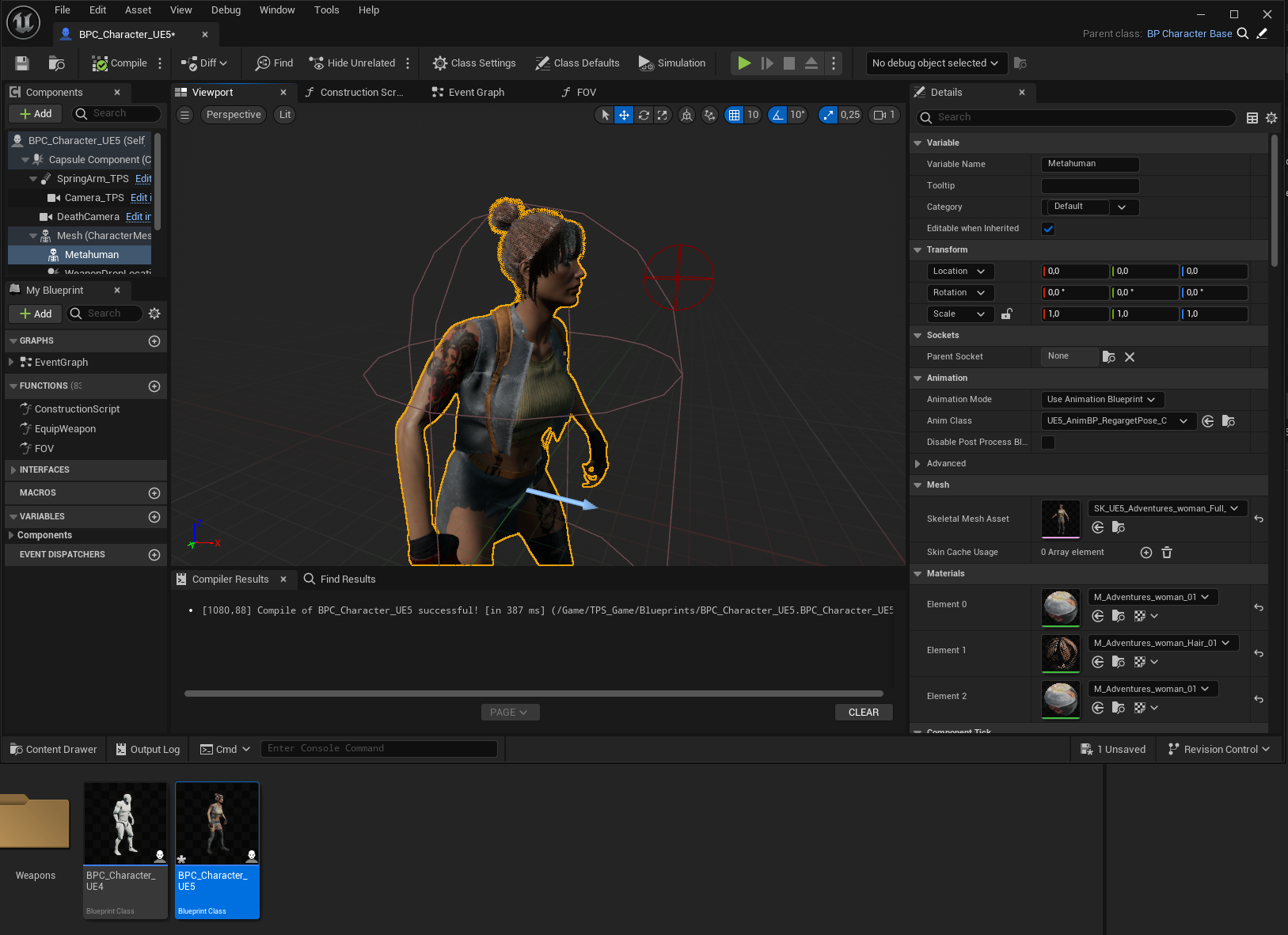The width and height of the screenshot is (1288, 935).
Task: Click the CLEAR button in Compiler Results
Action: (x=863, y=713)
